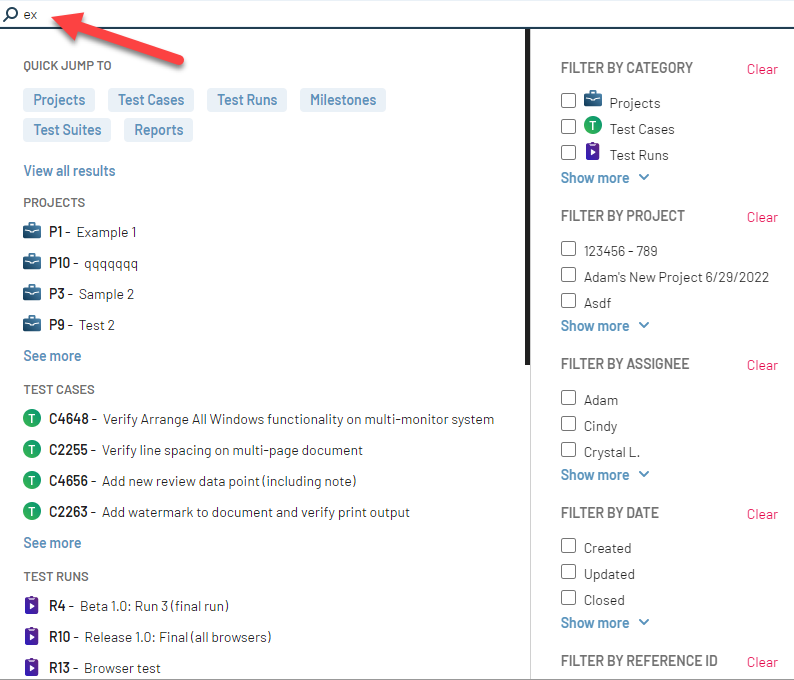Open project 'qqqqqqq'
Image resolution: width=794 pixels, height=680 pixels.
111,264
